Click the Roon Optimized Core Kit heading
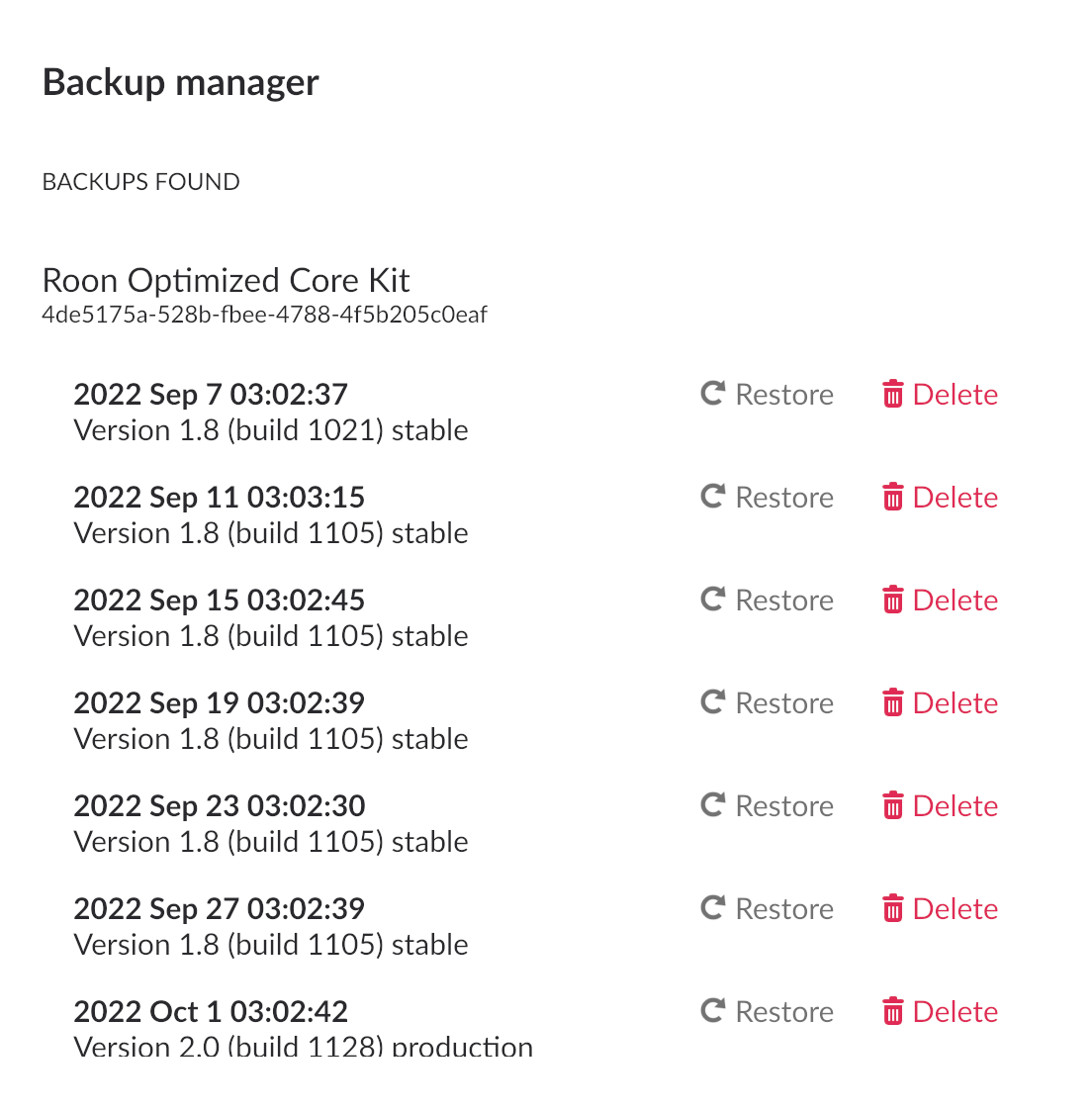Screen dimensions: 1092x1112 click(x=226, y=281)
